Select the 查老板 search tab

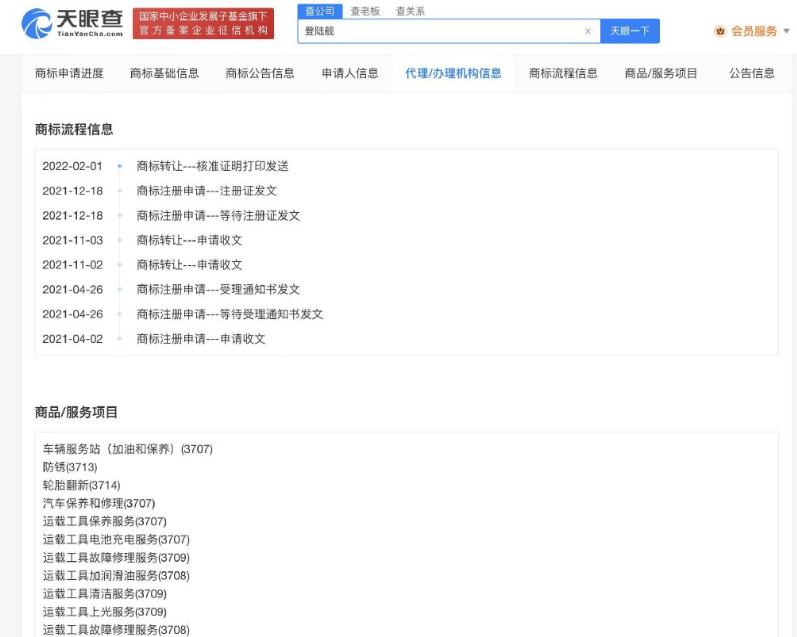coord(365,11)
